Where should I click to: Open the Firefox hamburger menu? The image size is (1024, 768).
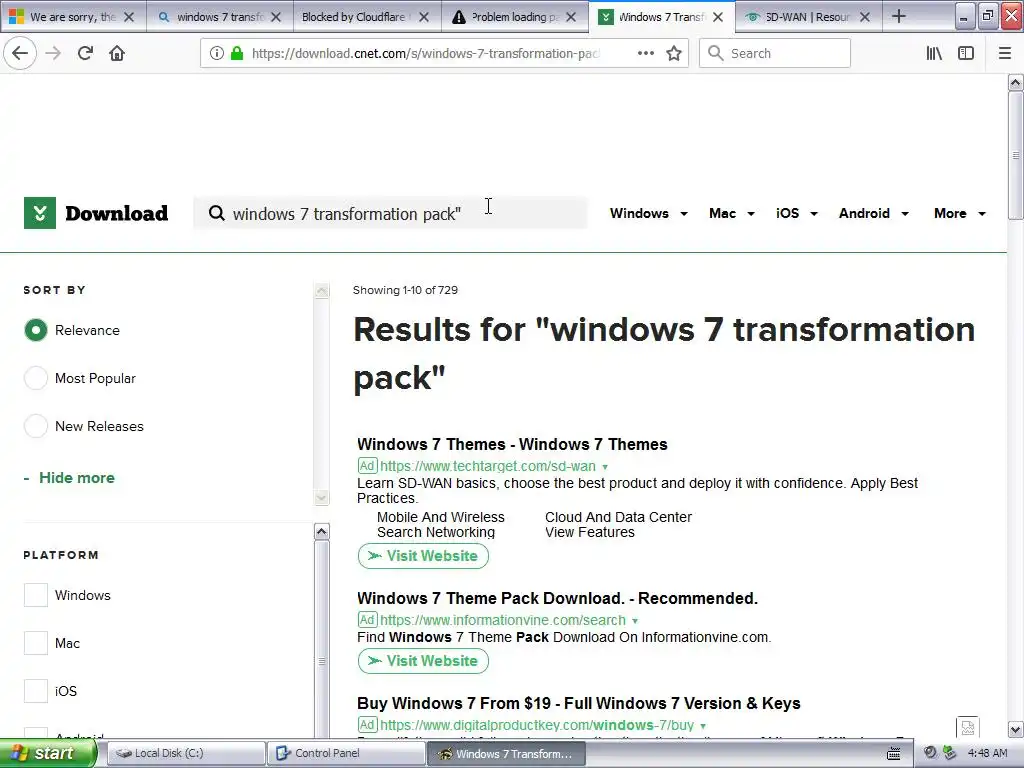pyautogui.click(x=1004, y=53)
